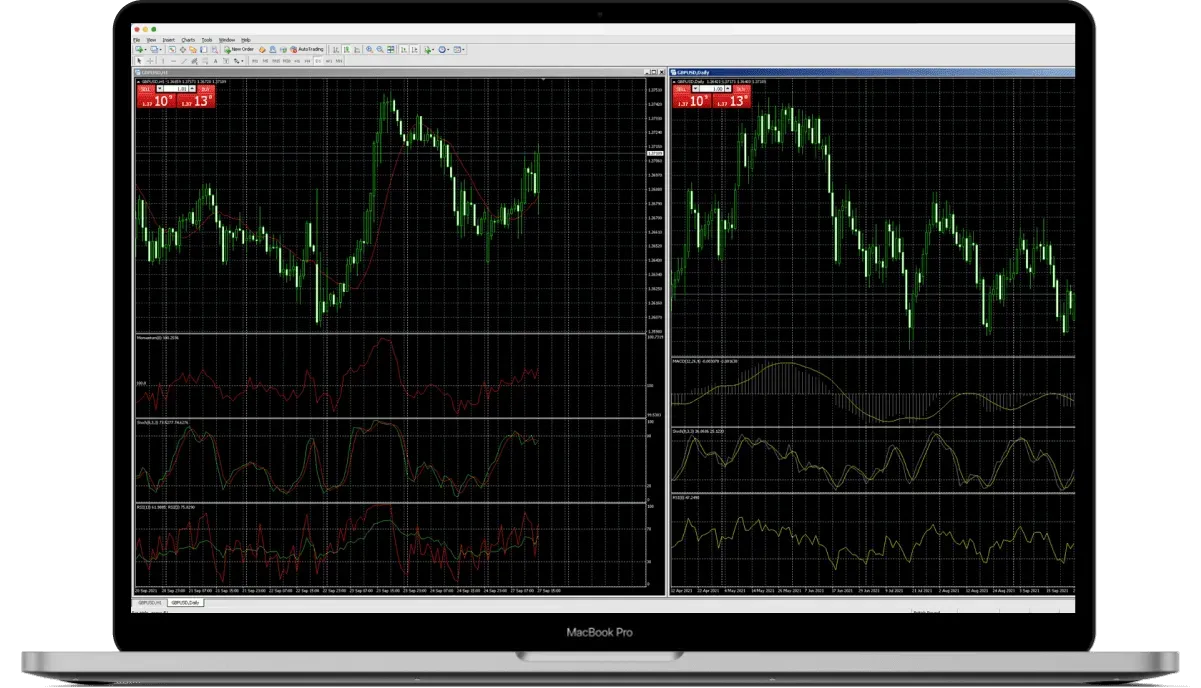
Task: Open the New Chart dropdown arrow
Action: coord(146,49)
